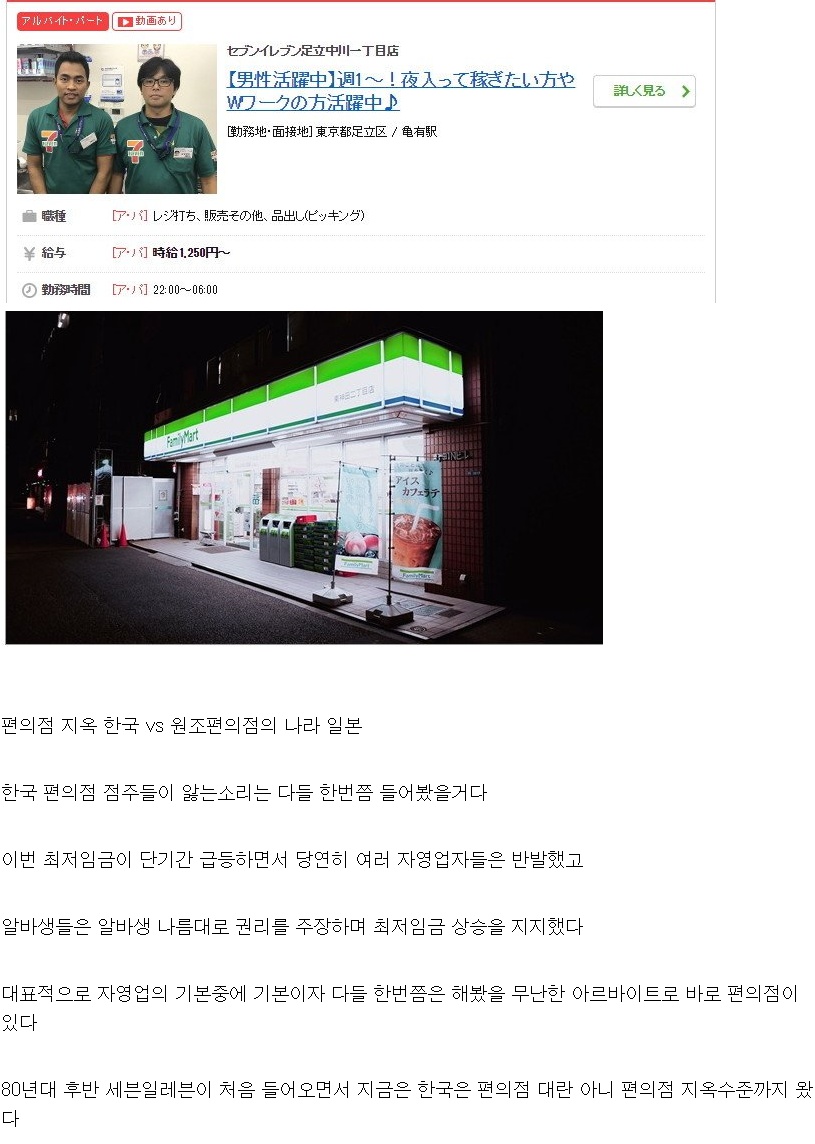Click the 詳しく見る details button
Screen dimensions: 815x1144
(x=644, y=91)
